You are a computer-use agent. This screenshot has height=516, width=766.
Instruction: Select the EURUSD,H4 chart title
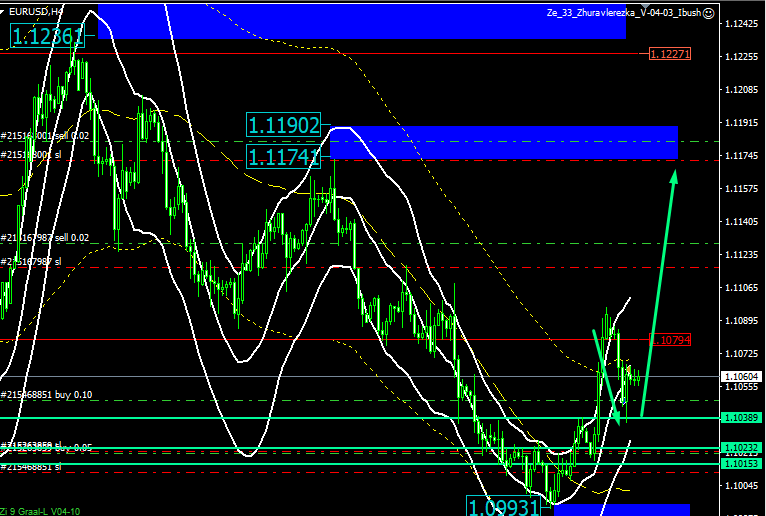(x=36, y=11)
